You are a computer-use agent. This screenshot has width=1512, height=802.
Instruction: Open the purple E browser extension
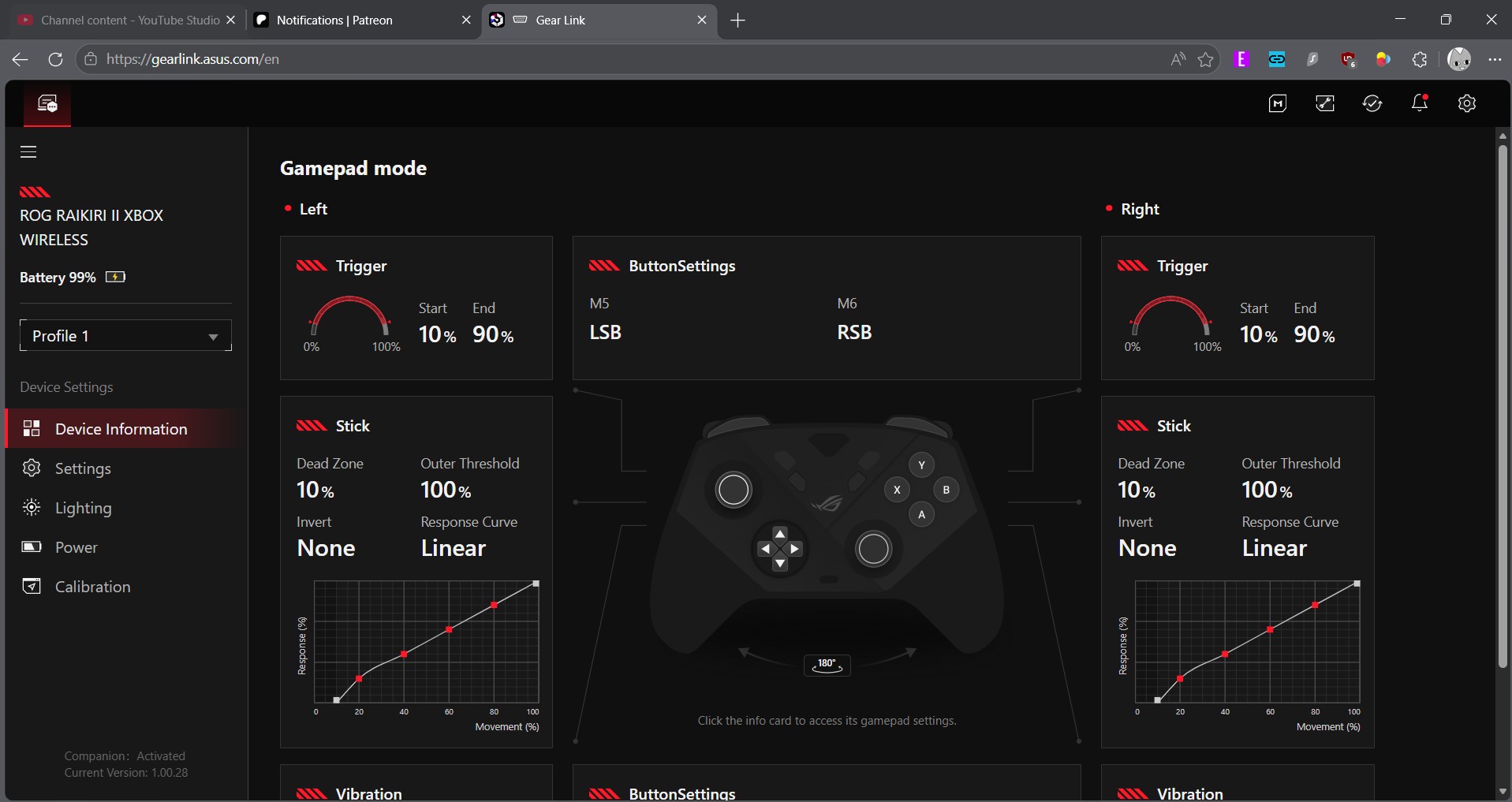coord(1242,59)
